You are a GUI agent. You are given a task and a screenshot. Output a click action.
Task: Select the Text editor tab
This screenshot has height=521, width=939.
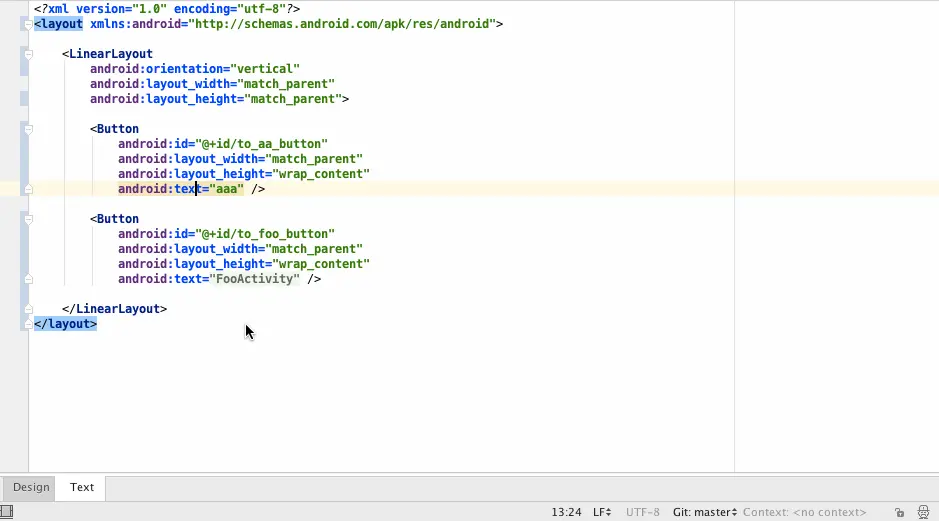[81, 487]
